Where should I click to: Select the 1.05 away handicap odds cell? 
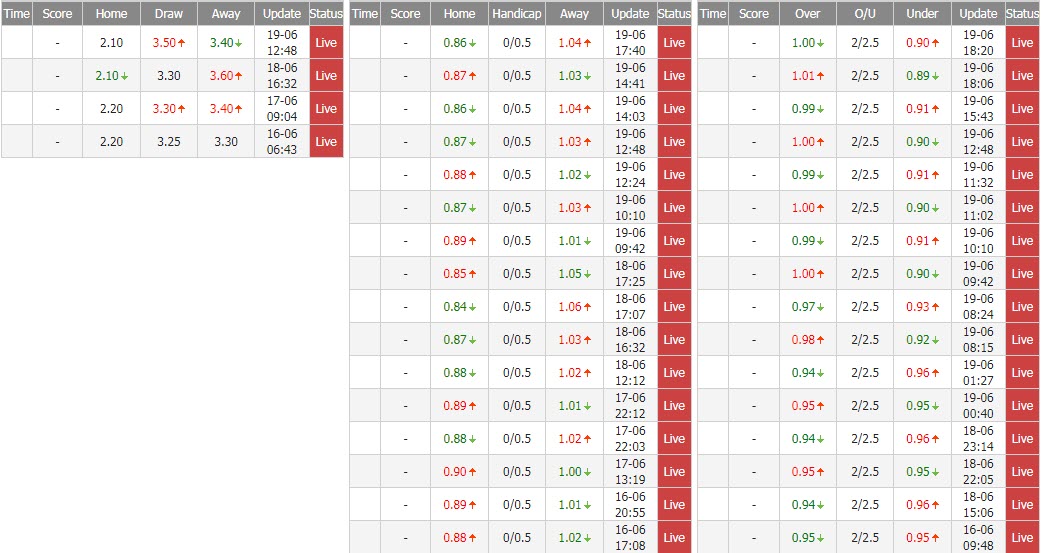[570, 274]
